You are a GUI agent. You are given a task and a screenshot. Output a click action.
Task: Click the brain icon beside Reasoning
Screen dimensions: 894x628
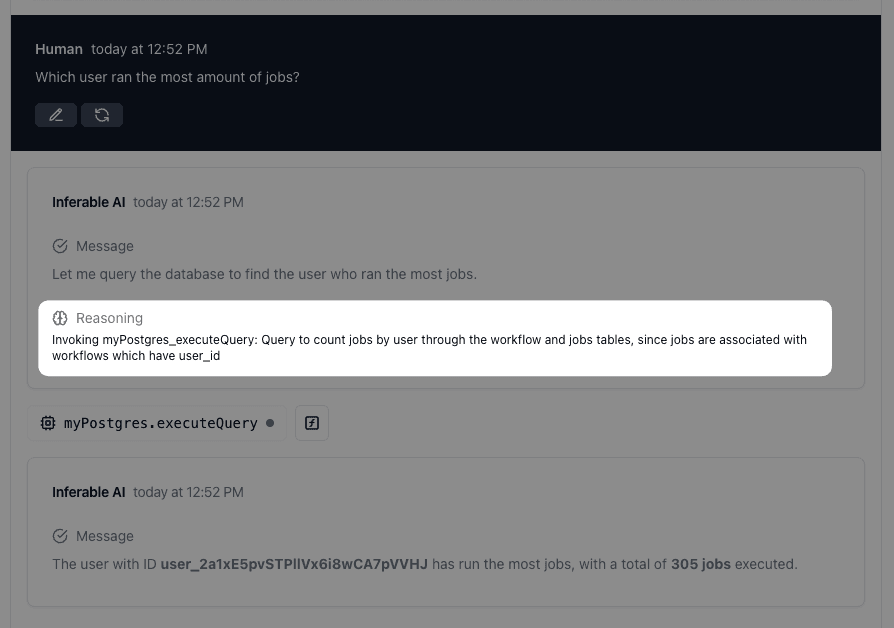(x=60, y=318)
